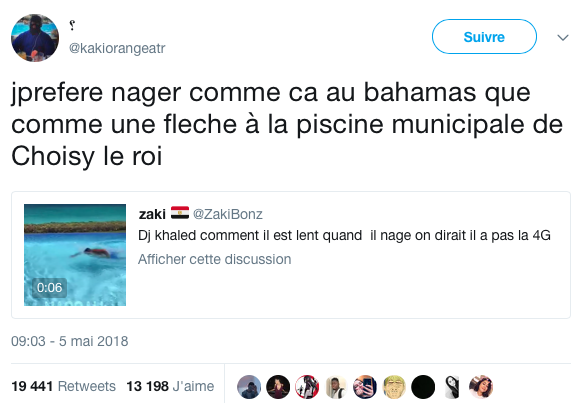Open the 09:03 - 5 mai 2018 timestamp
The height and width of the screenshot is (403, 588).
coord(70,341)
